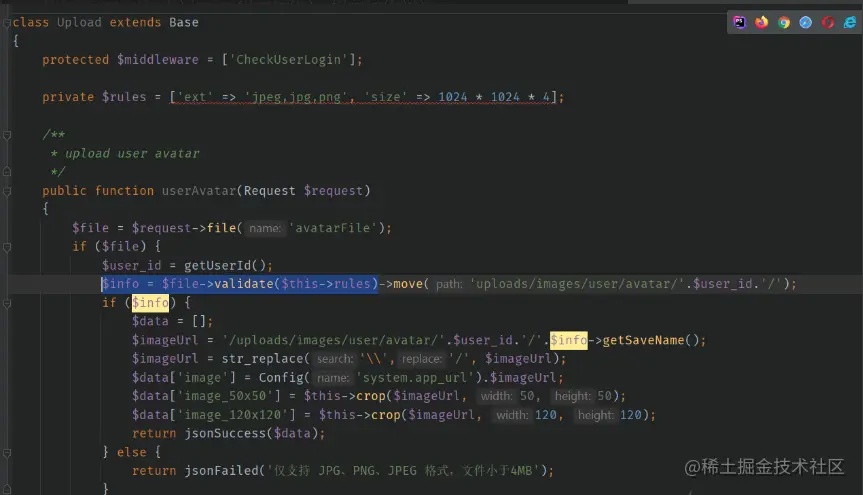863x495 pixels.
Task: Click the 'Config(' function call
Action: [284, 377]
